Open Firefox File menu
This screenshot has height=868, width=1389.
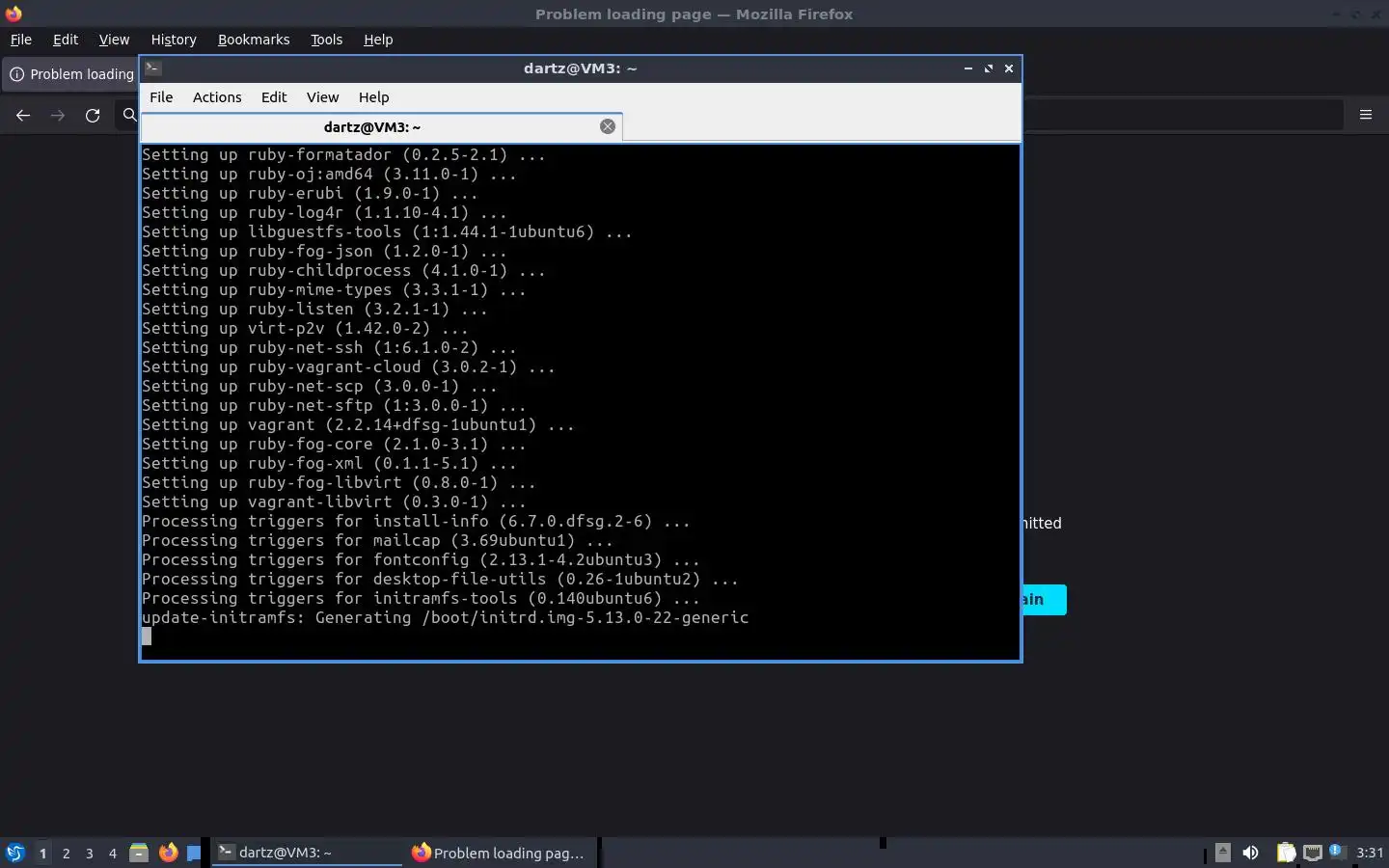tap(20, 40)
